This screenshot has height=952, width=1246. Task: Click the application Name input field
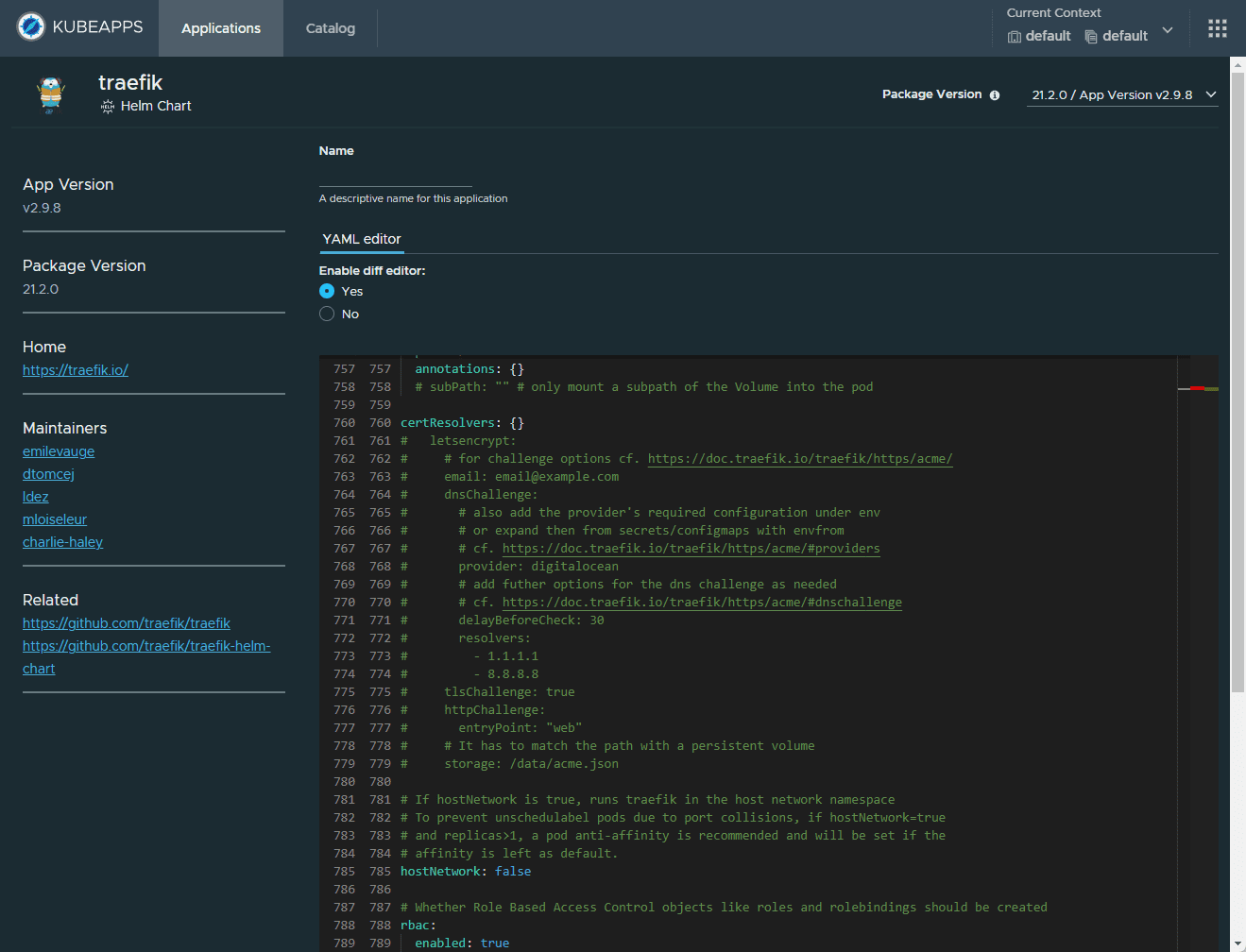point(395,176)
